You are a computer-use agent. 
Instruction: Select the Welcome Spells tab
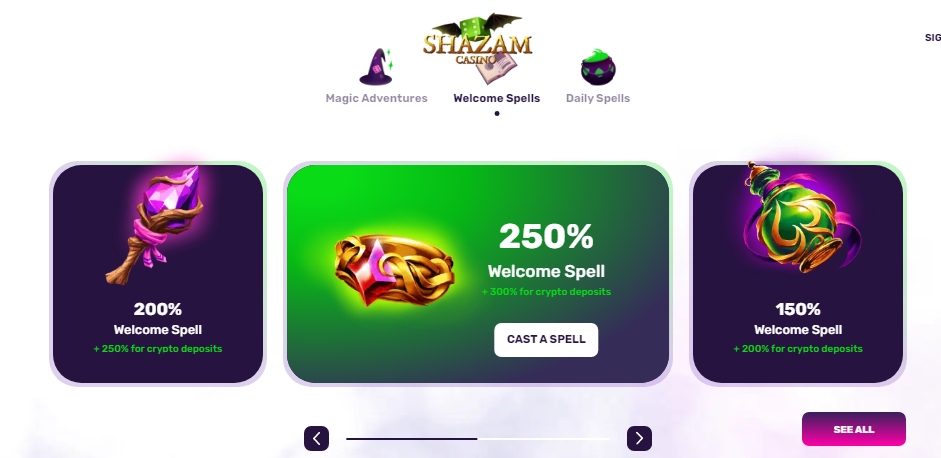click(496, 98)
